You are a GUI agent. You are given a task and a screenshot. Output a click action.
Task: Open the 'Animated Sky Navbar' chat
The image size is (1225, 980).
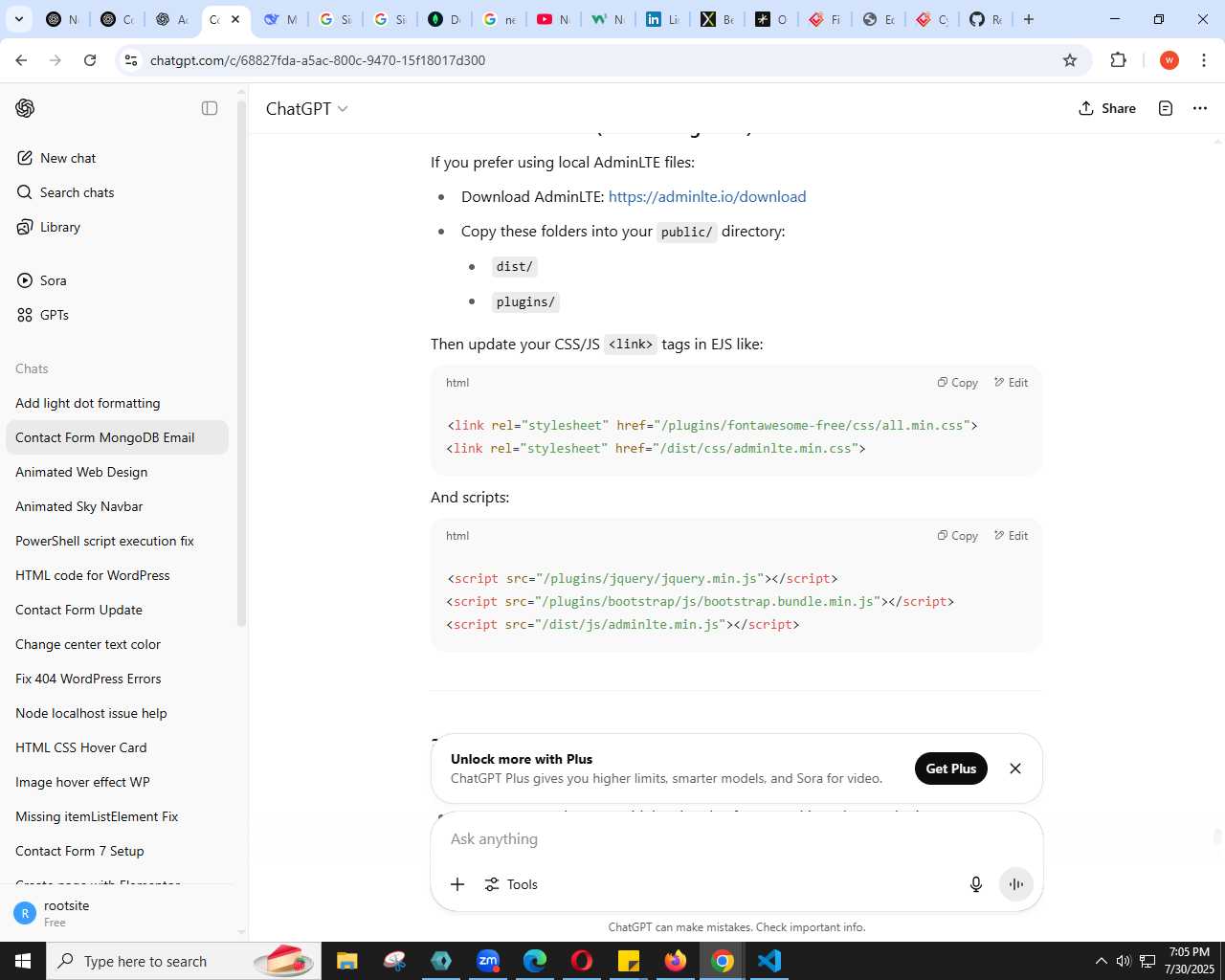coord(117,506)
